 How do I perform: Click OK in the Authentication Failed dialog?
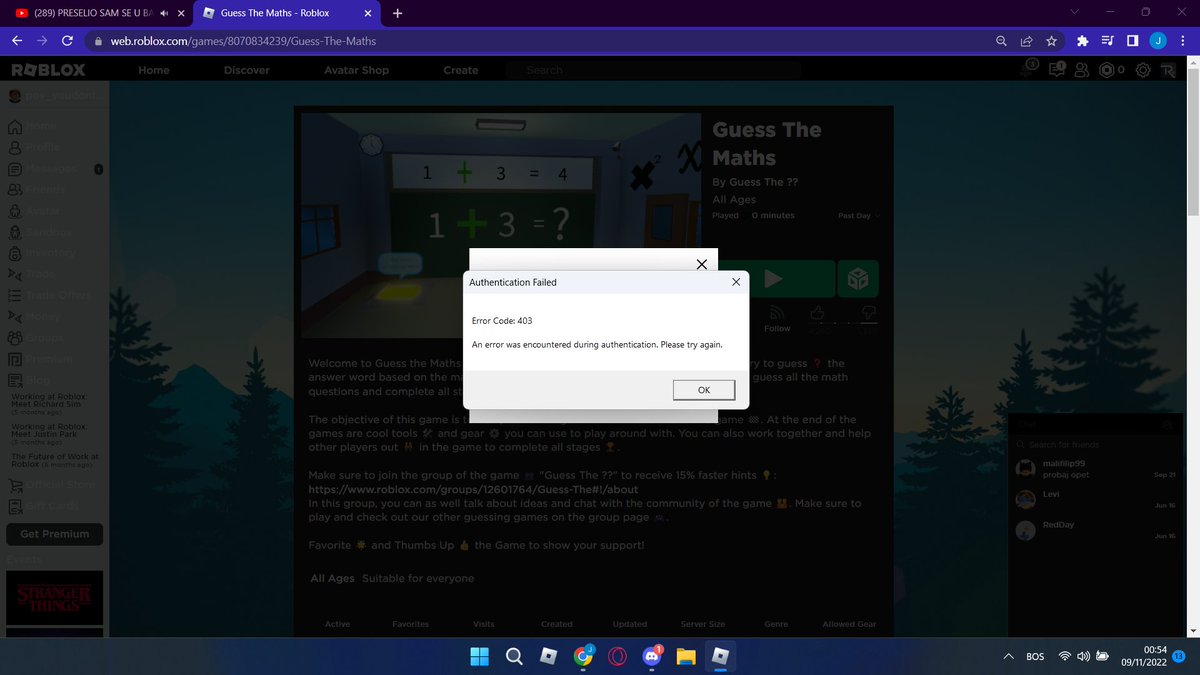(x=704, y=390)
